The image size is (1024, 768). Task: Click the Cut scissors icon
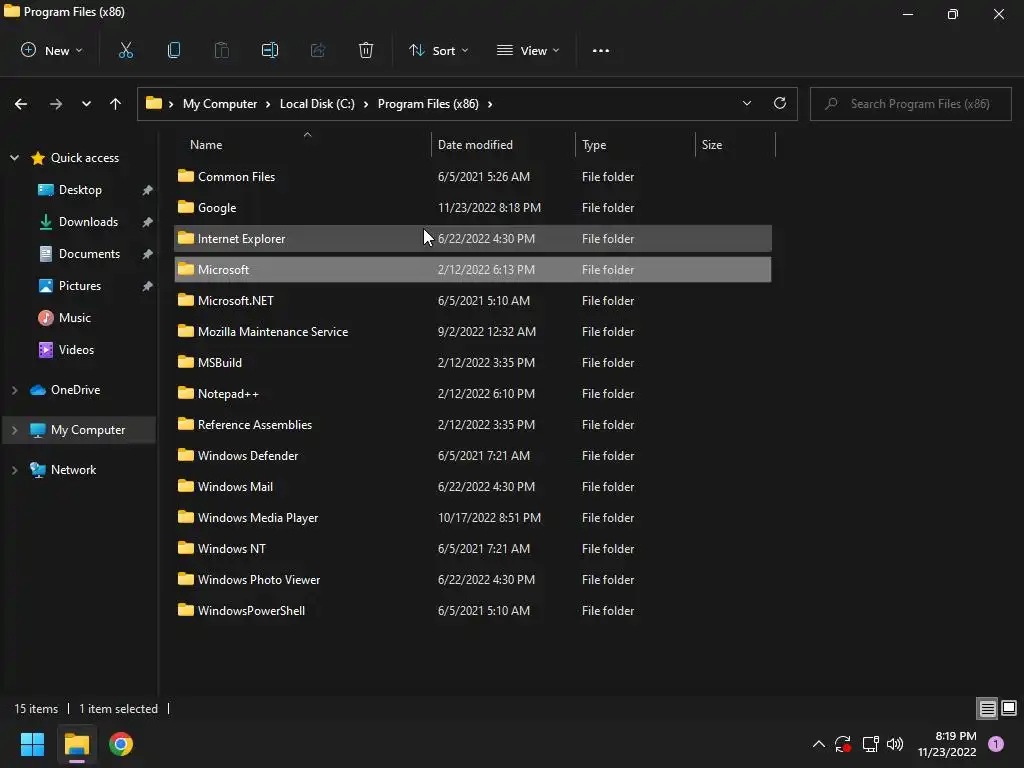(x=125, y=50)
